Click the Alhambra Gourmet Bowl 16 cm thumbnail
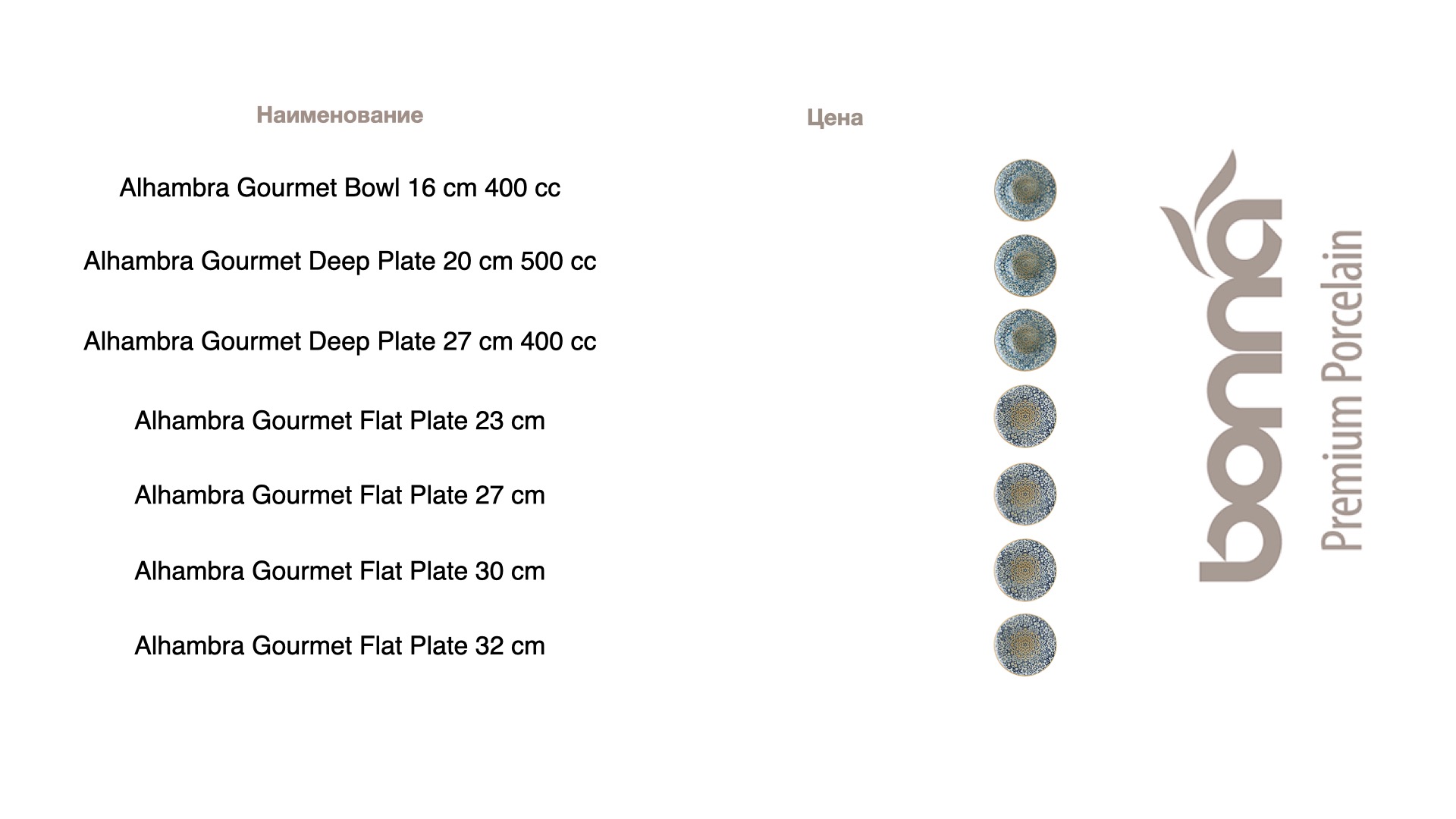This screenshot has width=1456, height=819. coord(1025,190)
